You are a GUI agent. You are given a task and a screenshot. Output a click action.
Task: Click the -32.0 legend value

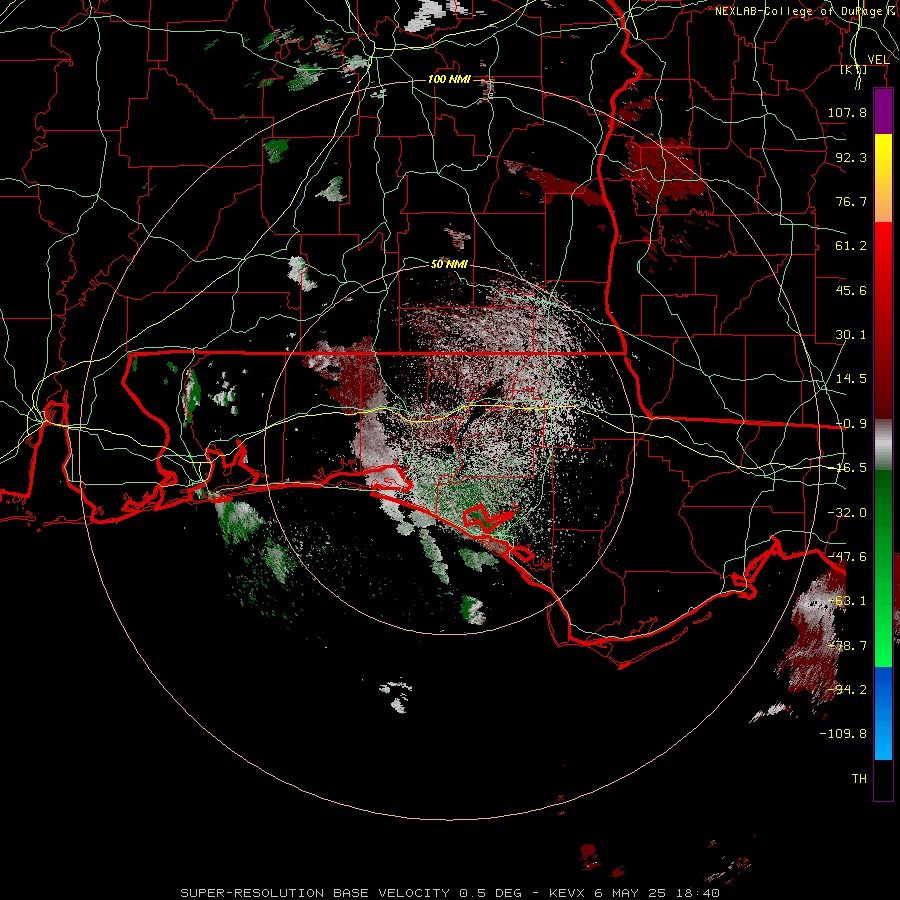point(847,513)
